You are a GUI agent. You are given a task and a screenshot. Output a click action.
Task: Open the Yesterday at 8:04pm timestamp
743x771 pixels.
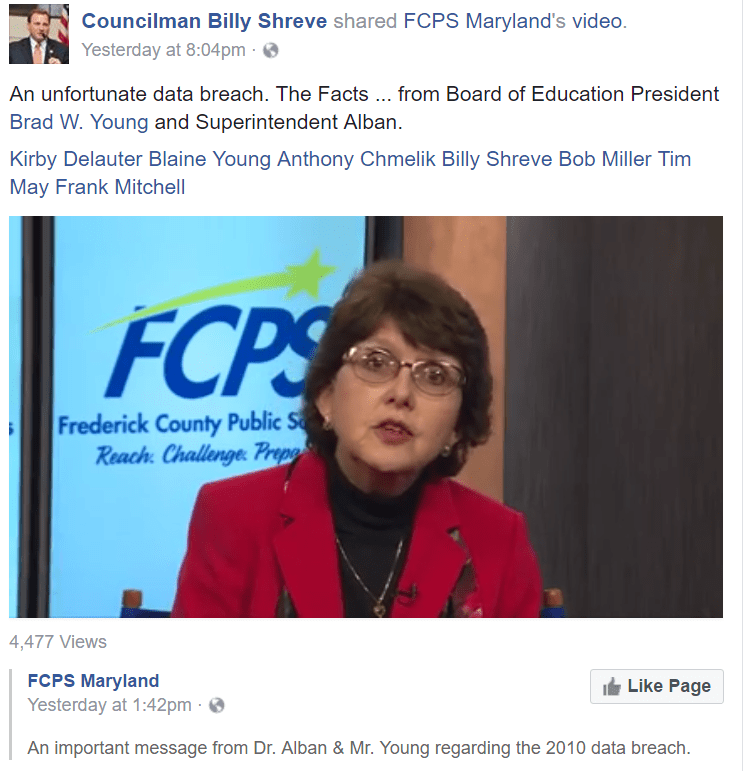coord(163,50)
